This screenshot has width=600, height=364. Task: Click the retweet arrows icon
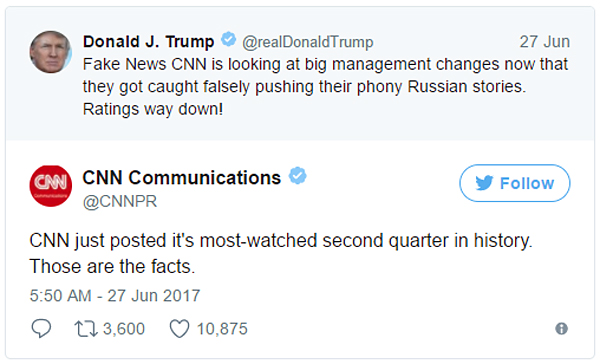pos(86,329)
